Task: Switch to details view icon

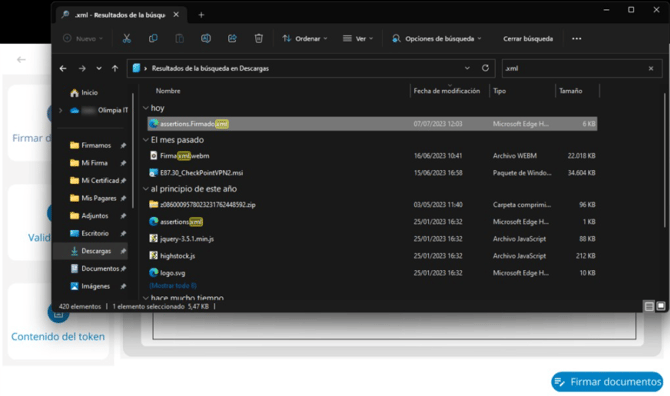Action: click(x=649, y=306)
